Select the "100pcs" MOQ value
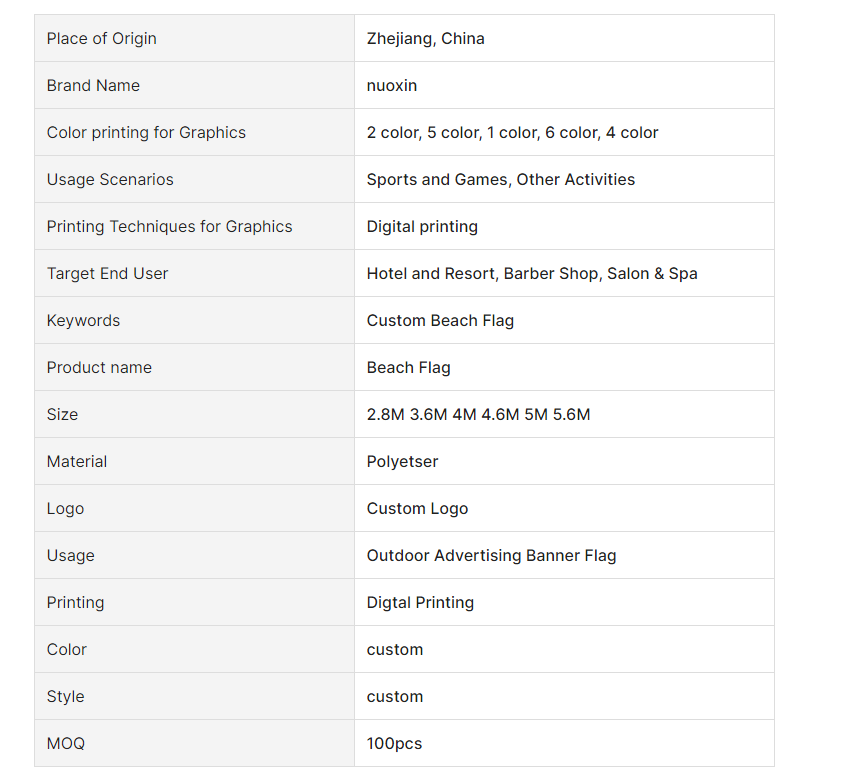Viewport: 854px width, 774px height. point(394,744)
